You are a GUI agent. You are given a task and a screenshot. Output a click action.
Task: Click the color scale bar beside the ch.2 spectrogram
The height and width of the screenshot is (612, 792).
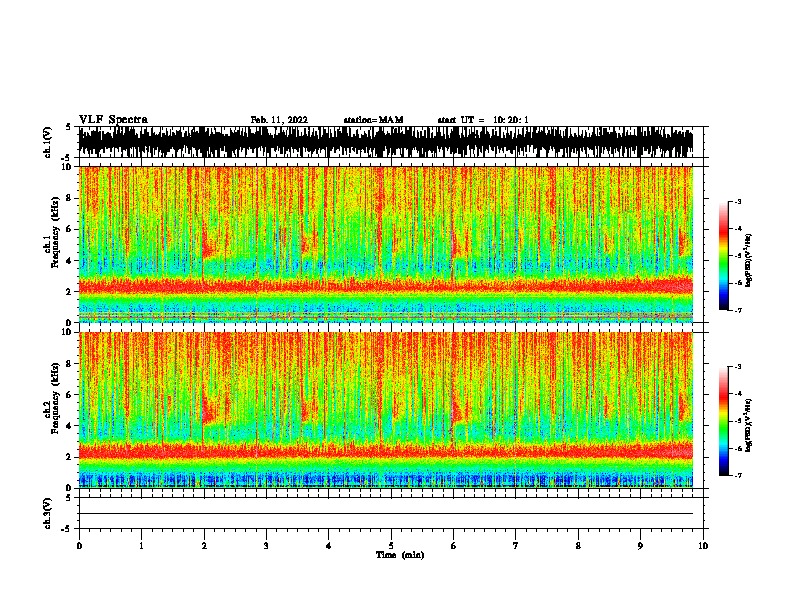click(724, 421)
